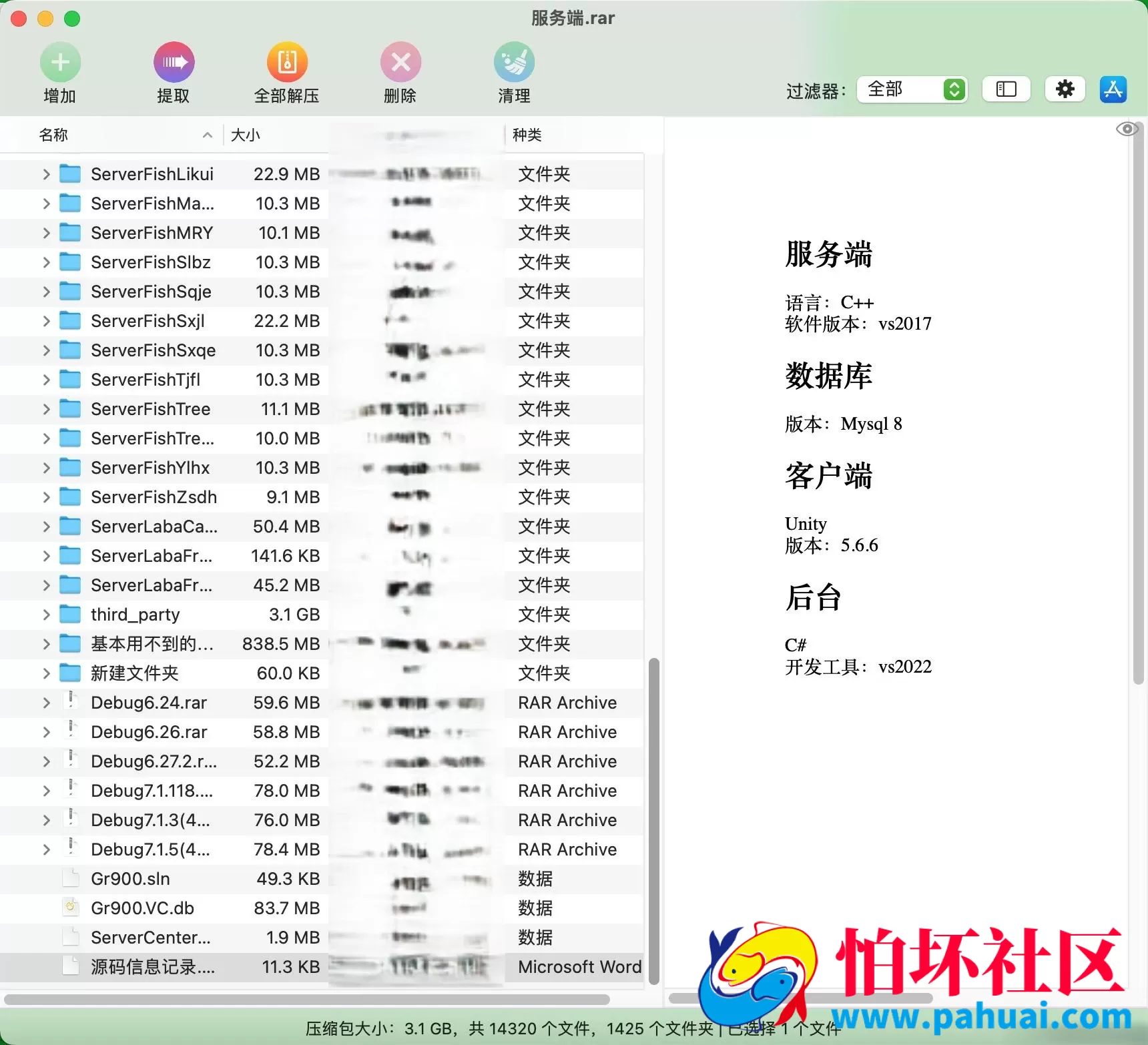Select the 基本用不到的... folder icon
Viewport: 1148px width, 1045px height.
coord(70,644)
